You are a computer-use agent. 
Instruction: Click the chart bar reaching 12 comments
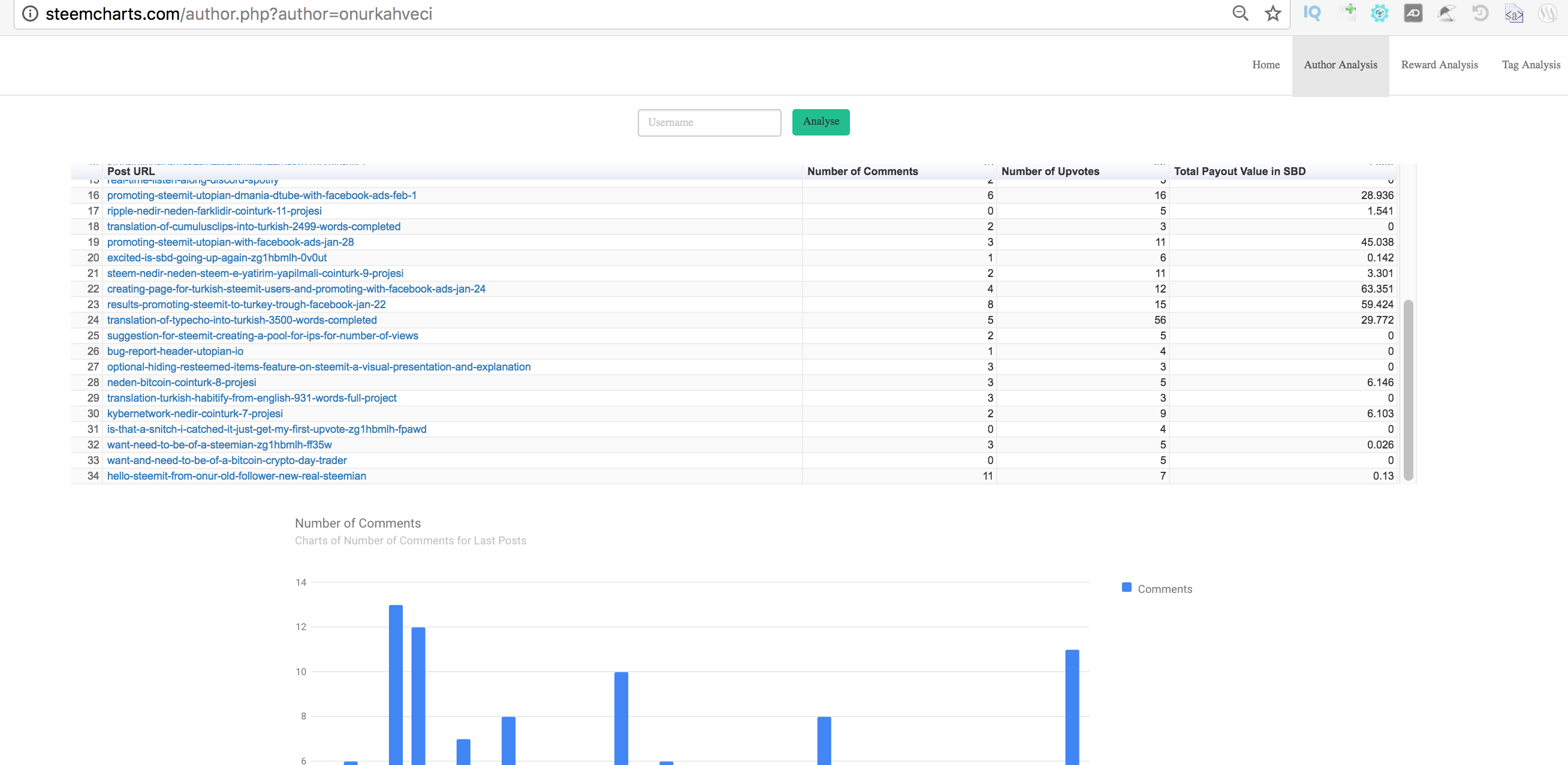click(x=418, y=696)
